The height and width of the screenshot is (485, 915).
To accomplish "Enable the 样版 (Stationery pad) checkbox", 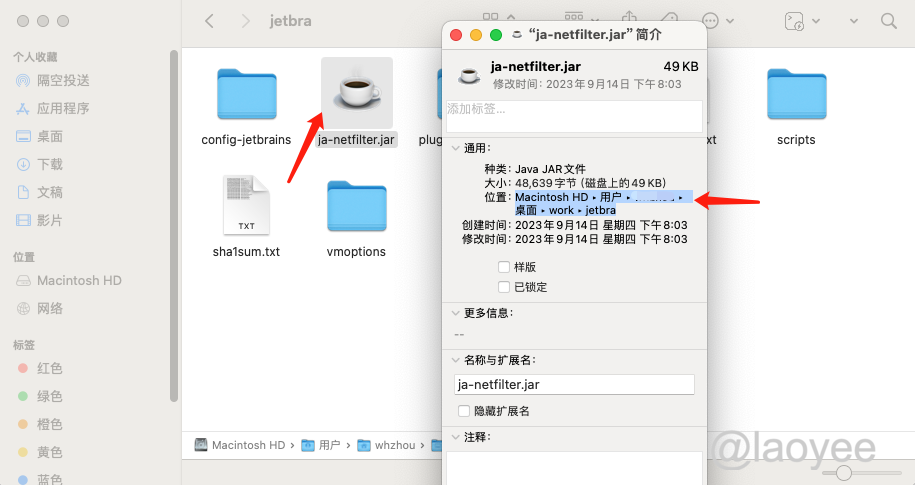I will [504, 267].
